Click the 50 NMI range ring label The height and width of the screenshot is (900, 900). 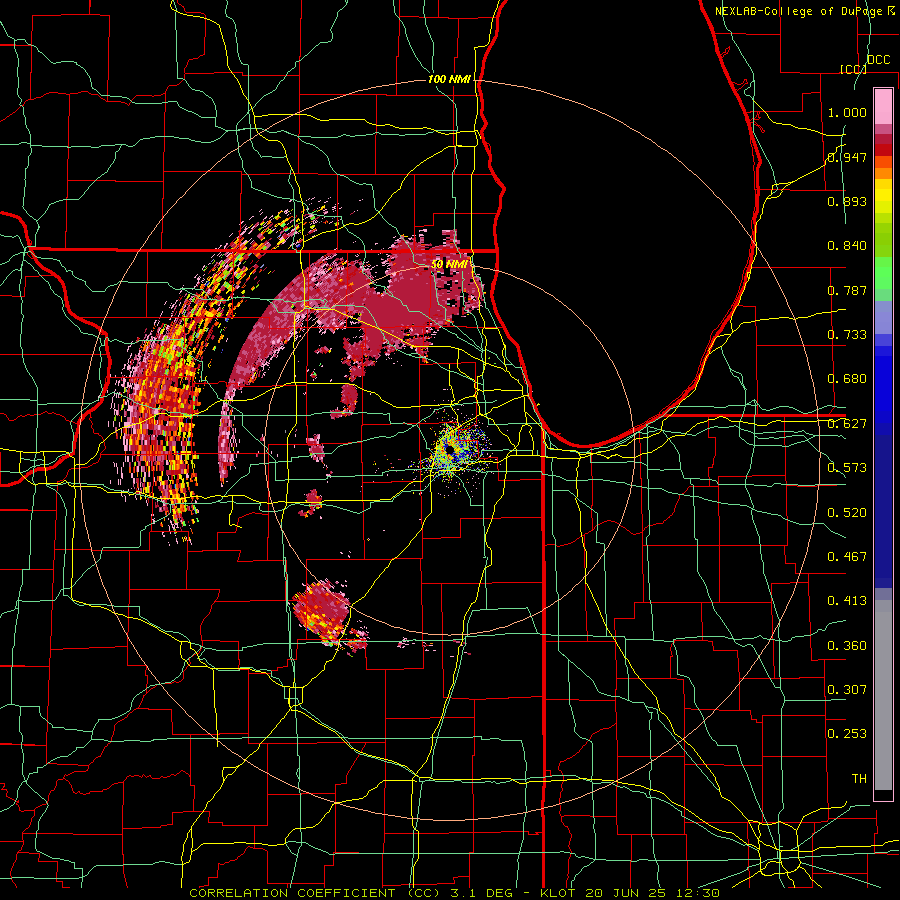(449, 264)
